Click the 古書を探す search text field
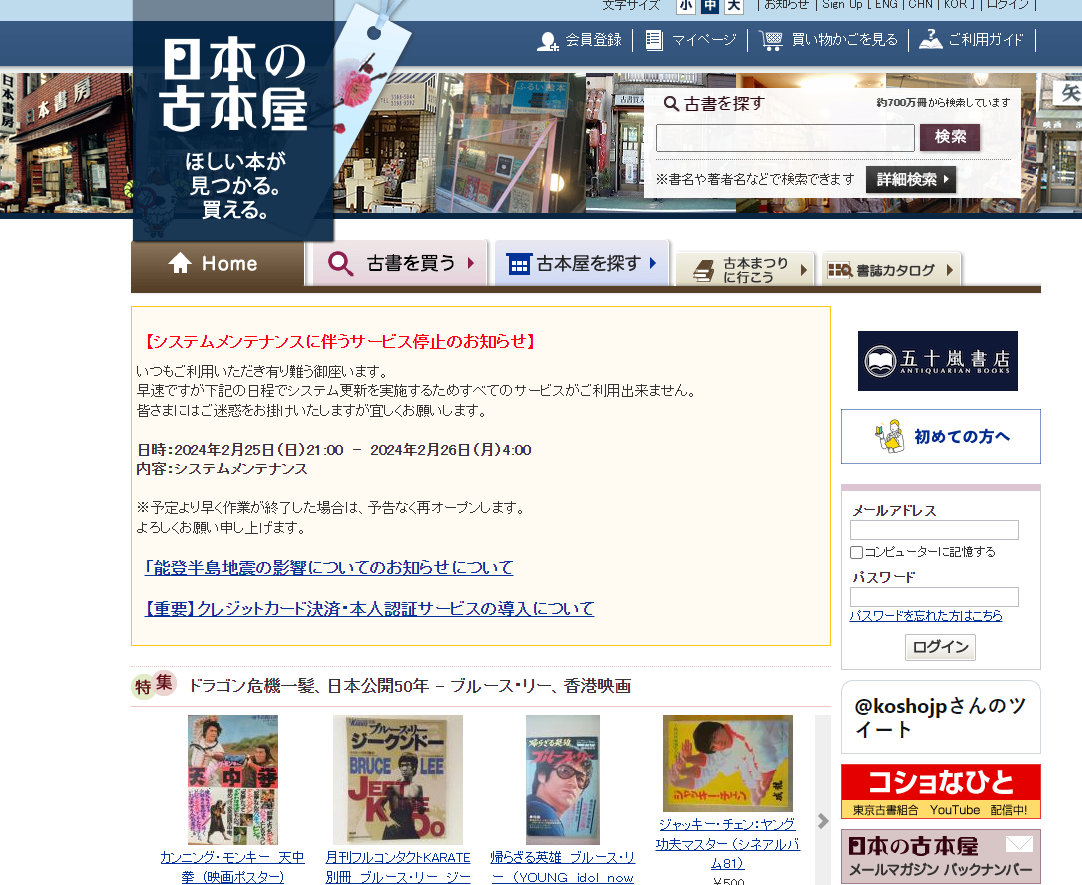The height and width of the screenshot is (885, 1082). [785, 138]
